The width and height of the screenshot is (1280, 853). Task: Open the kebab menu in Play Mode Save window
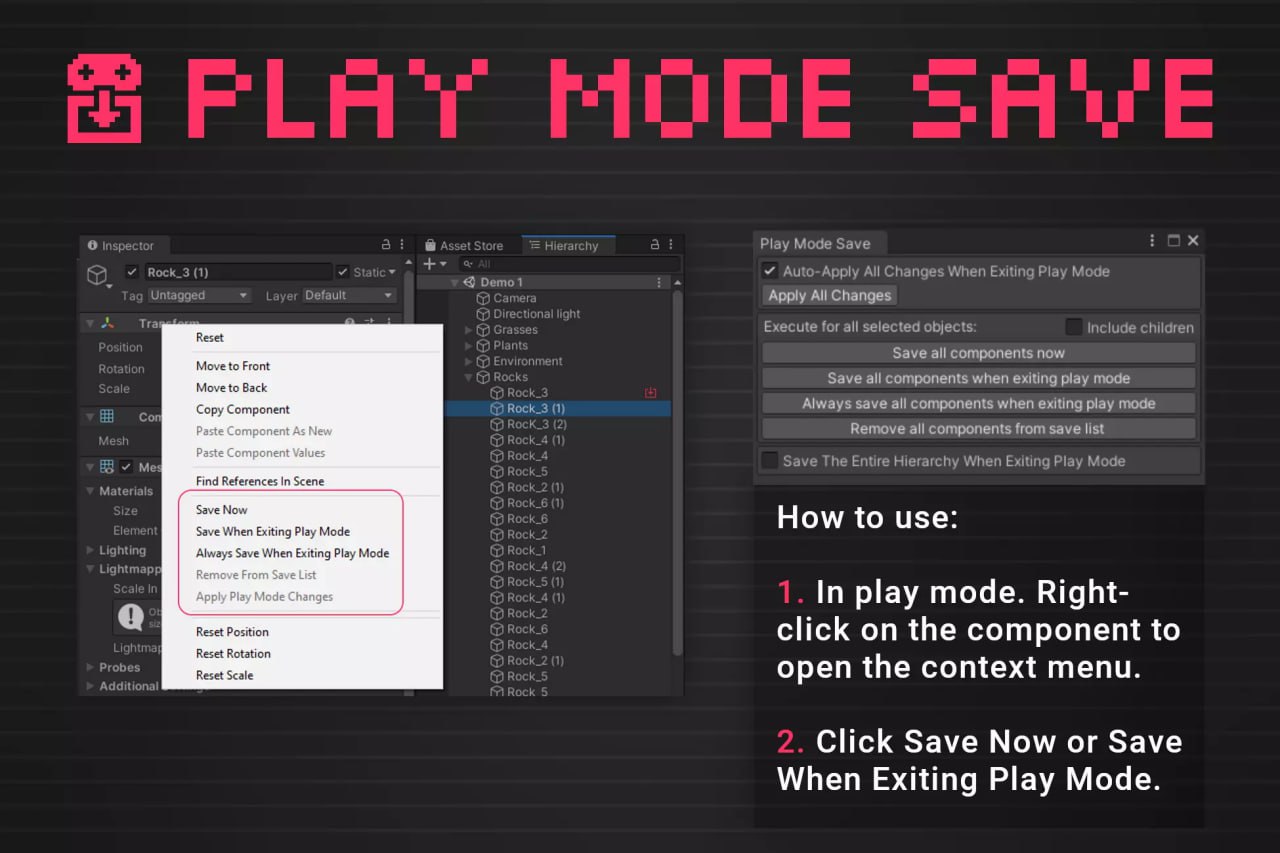(1151, 240)
